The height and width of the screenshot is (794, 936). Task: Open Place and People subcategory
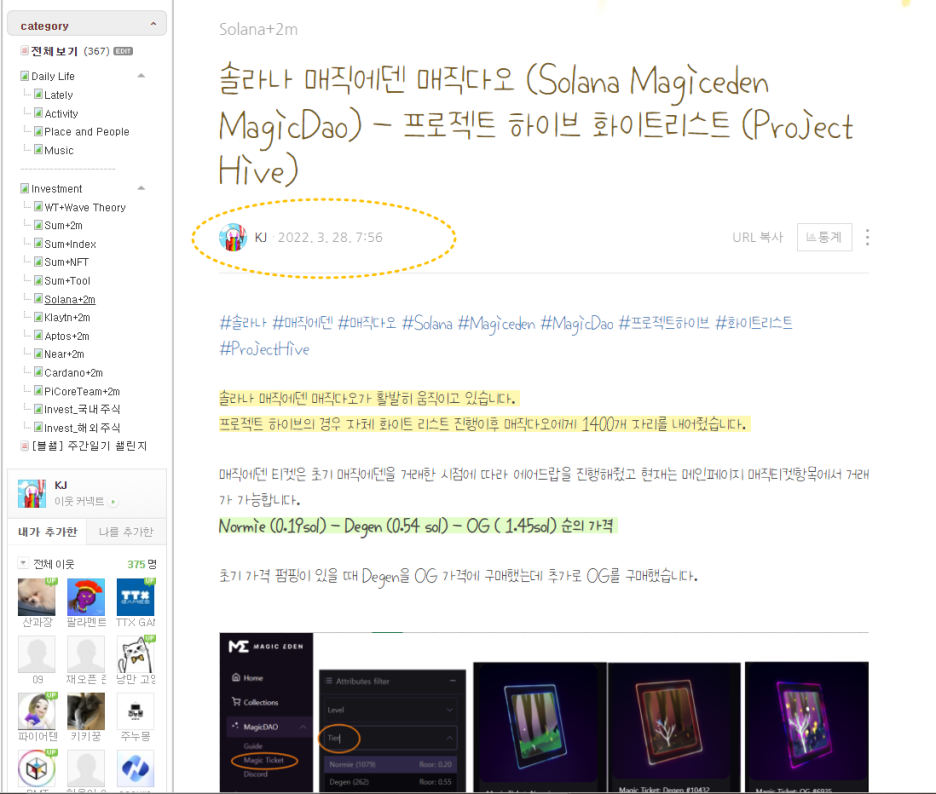click(87, 132)
